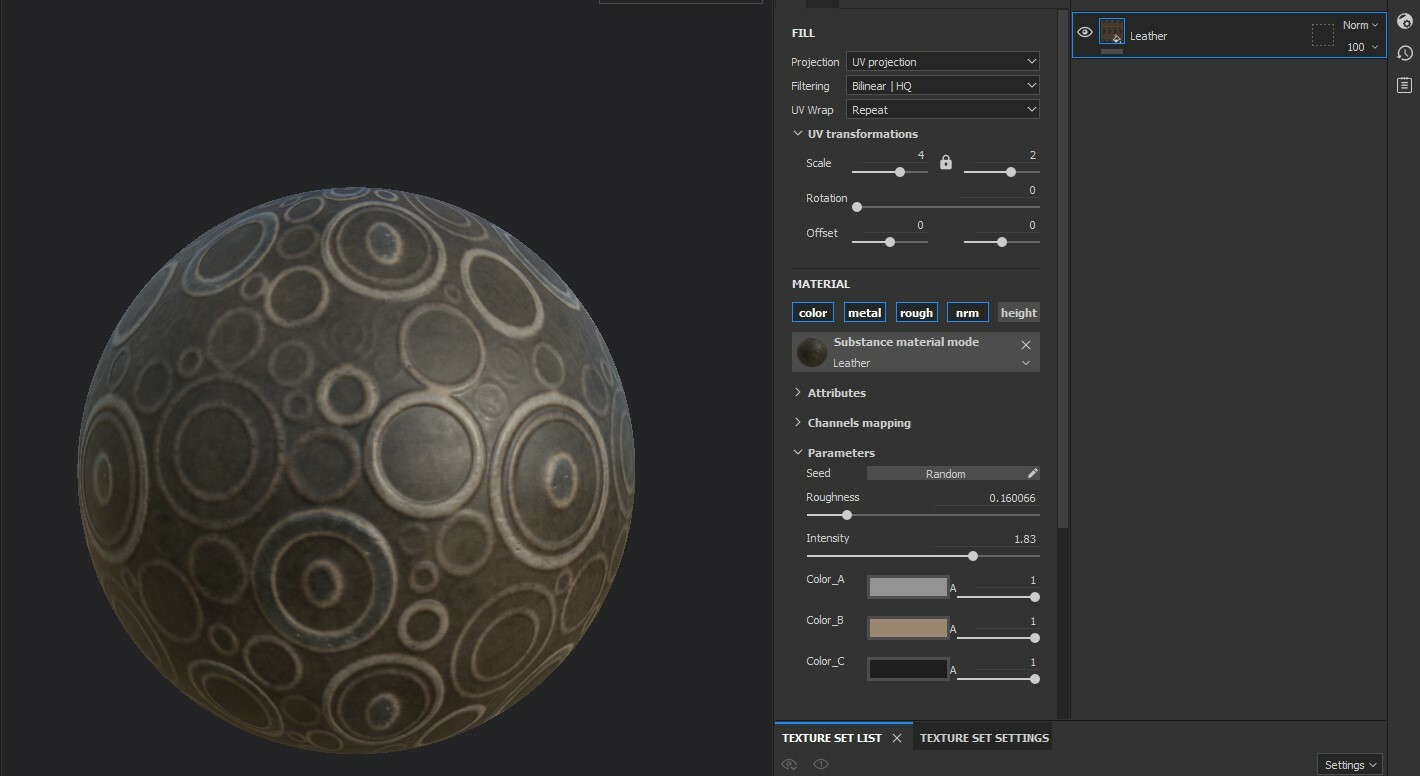Open the UV Wrap dropdown set to Repeat

pyautogui.click(x=942, y=109)
